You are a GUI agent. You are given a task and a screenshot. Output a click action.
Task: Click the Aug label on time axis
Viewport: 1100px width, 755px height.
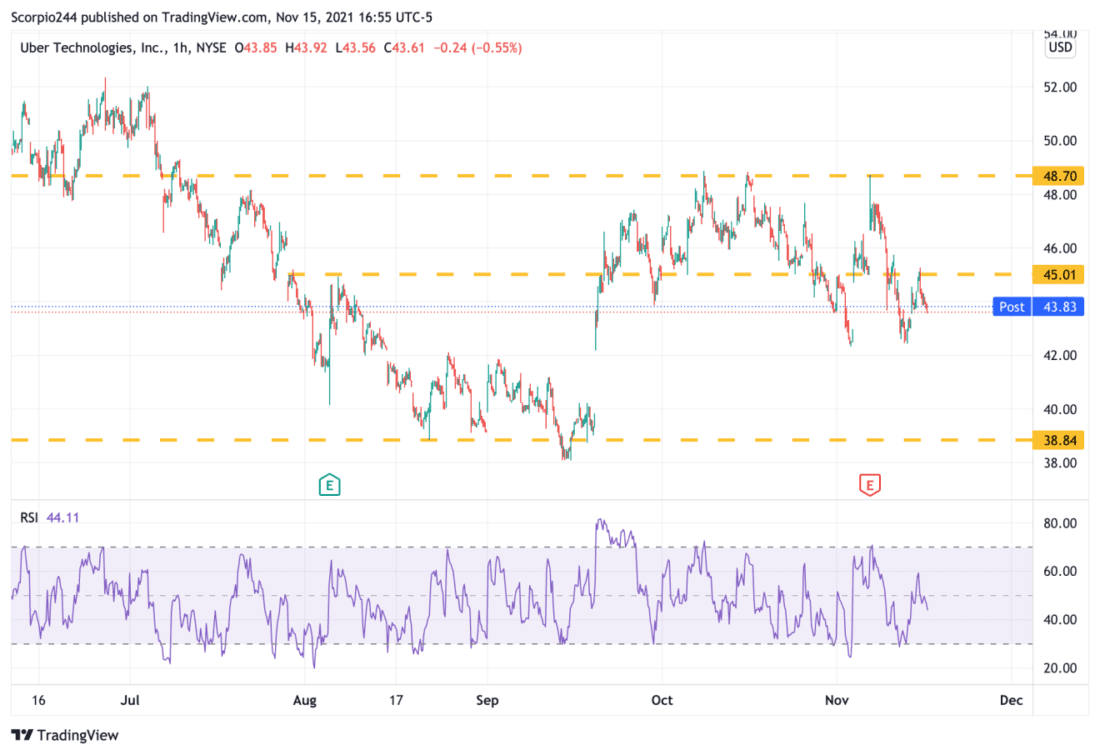(x=304, y=700)
